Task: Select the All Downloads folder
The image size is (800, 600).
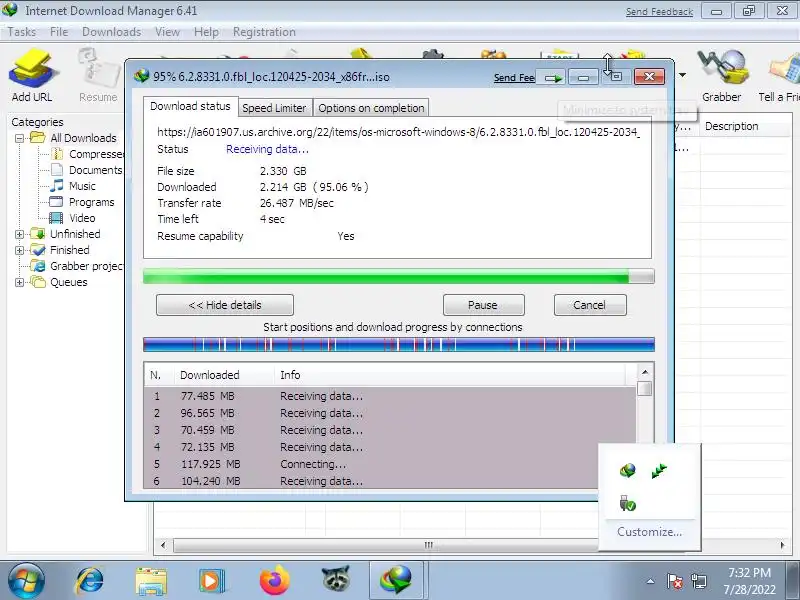Action: 73,138
